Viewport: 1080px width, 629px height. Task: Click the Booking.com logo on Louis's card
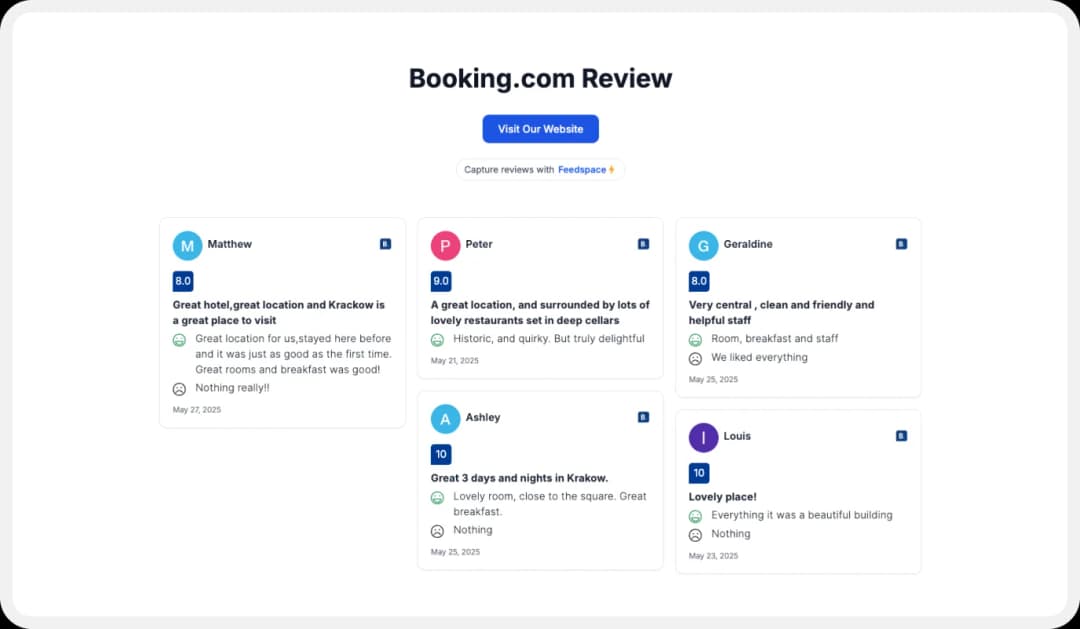coord(899,436)
